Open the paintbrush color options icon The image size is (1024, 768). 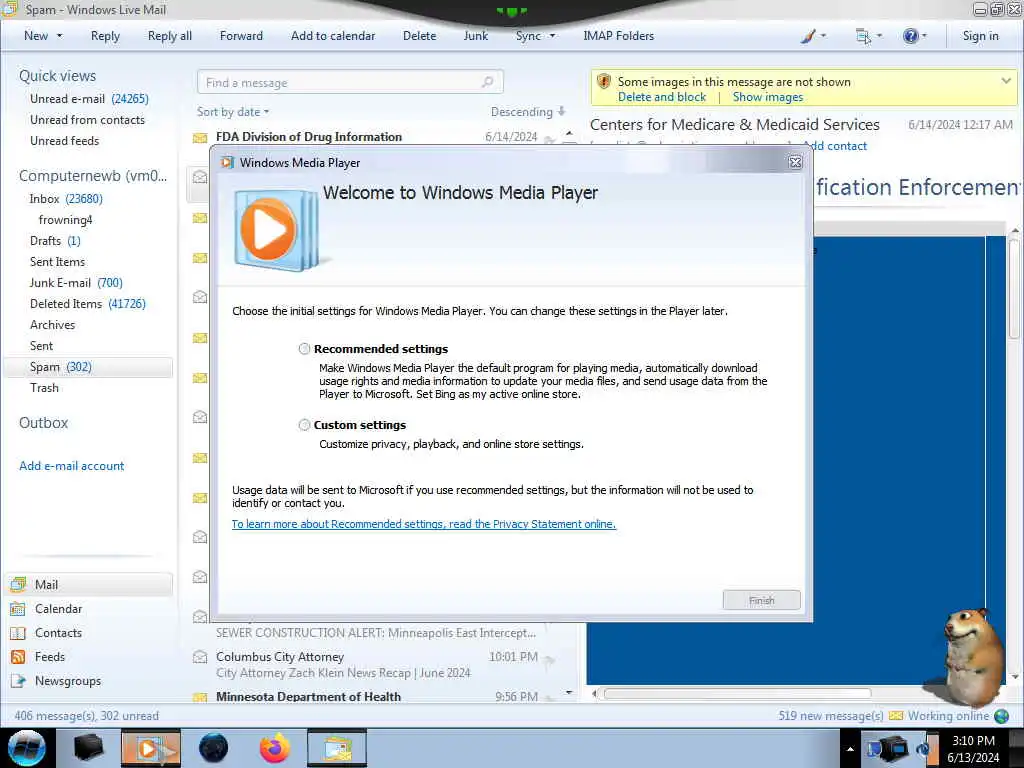tap(808, 36)
